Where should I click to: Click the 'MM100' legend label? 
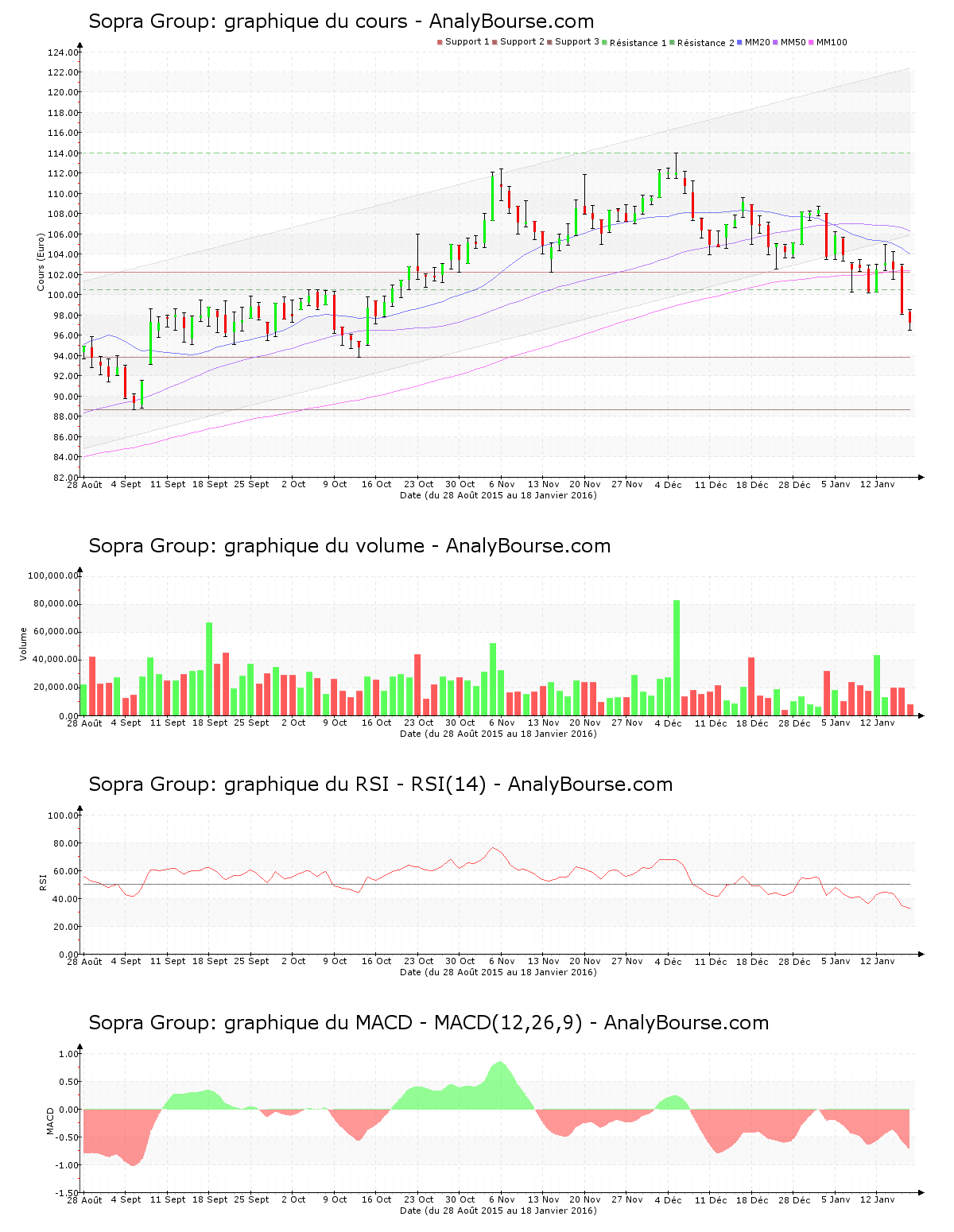832,42
